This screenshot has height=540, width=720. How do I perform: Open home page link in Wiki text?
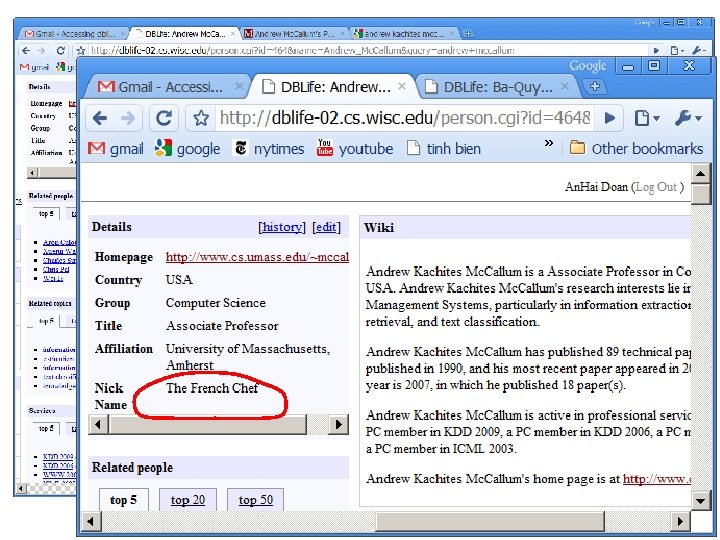(x=657, y=479)
